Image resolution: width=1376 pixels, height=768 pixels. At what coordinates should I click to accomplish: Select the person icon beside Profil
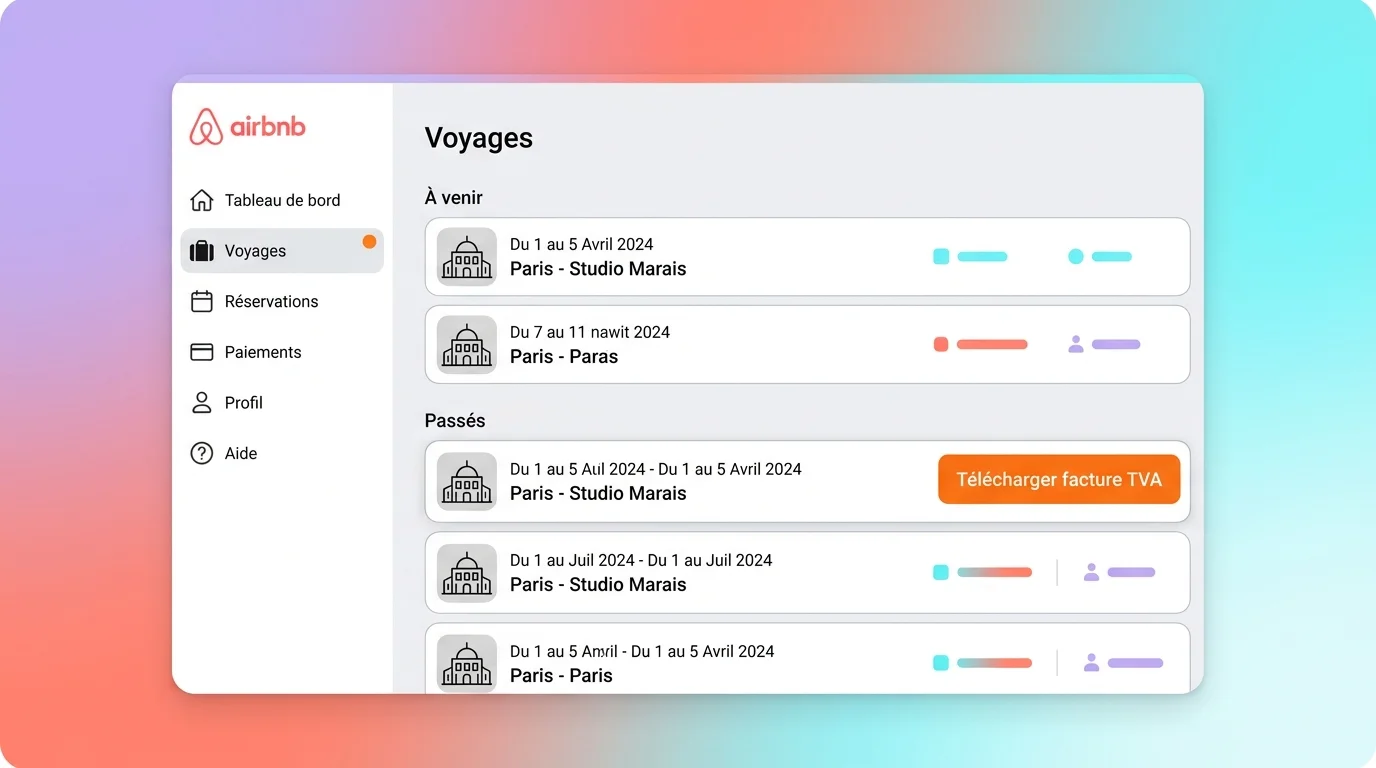point(201,403)
